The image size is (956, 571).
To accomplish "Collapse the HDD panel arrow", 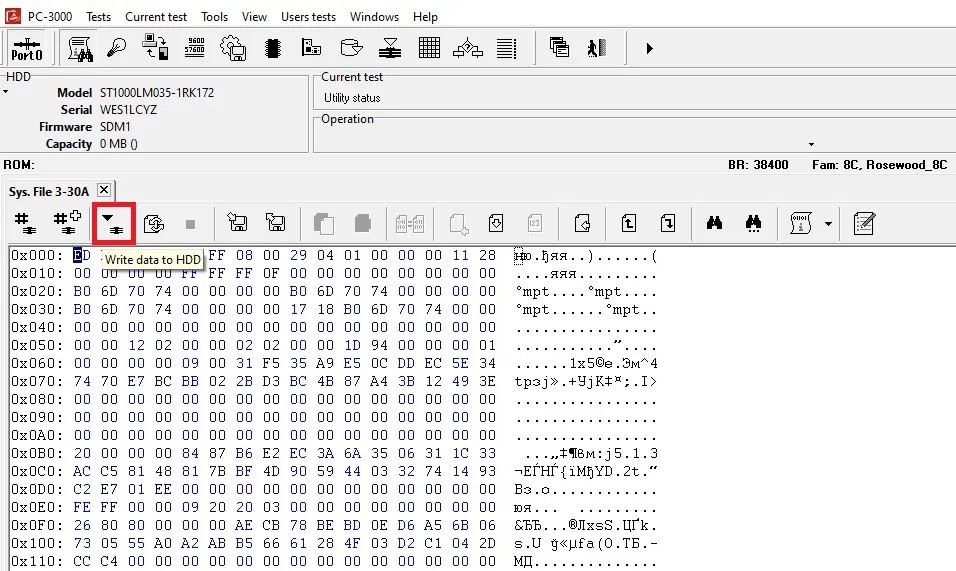I will coord(5,92).
